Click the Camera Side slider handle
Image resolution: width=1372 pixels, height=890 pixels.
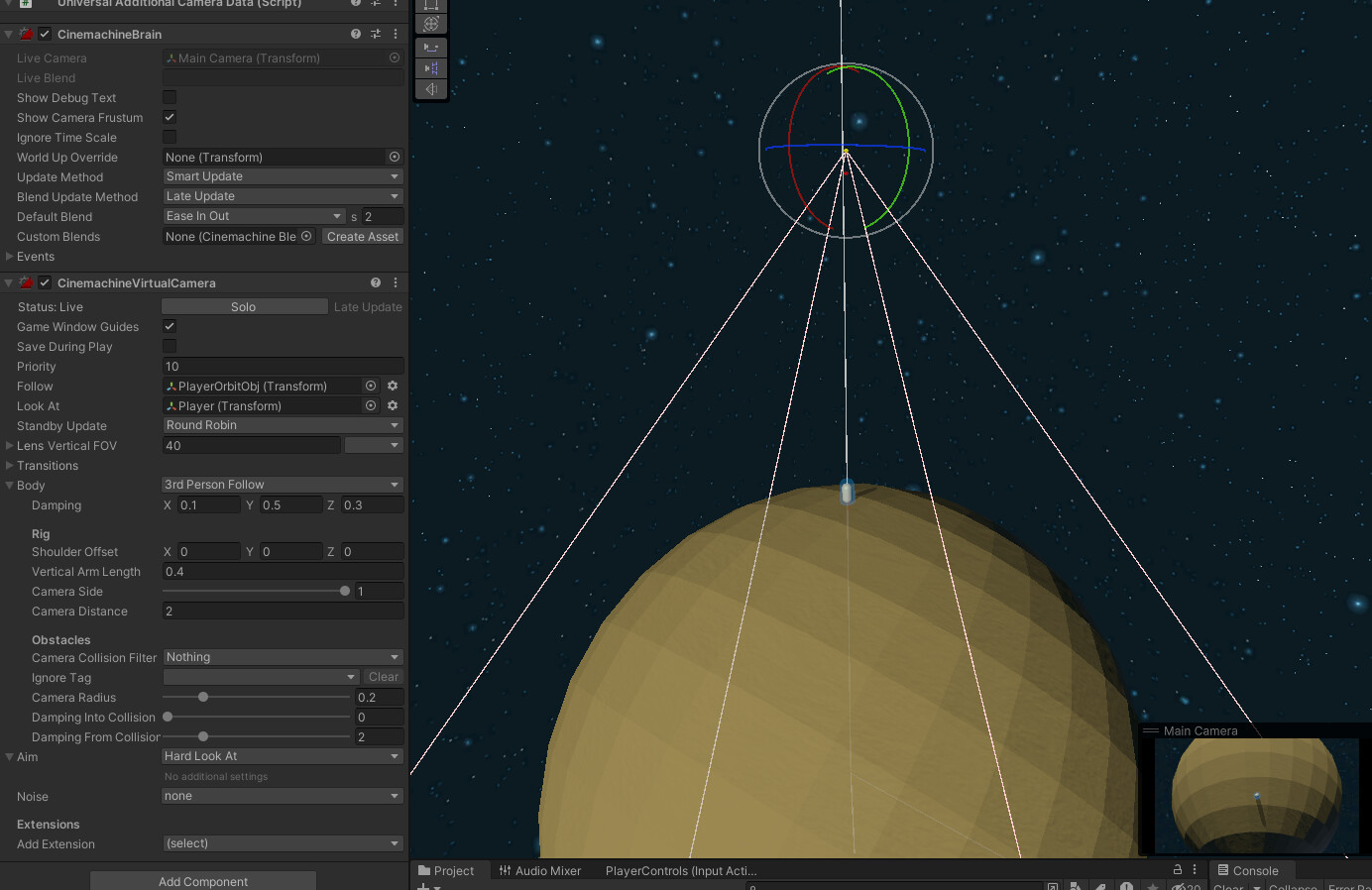pos(345,591)
